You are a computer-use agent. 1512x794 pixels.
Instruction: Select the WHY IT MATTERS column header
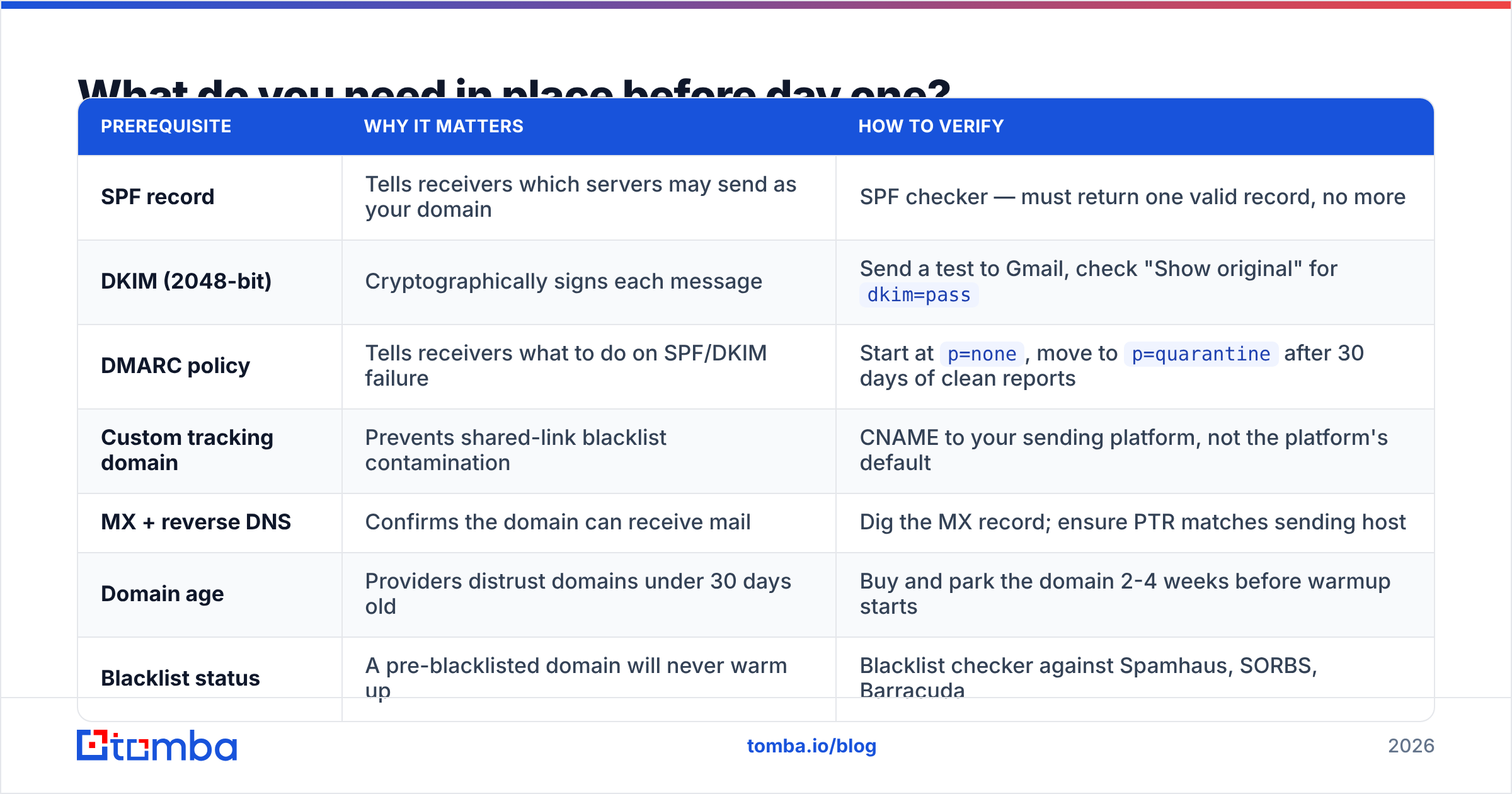444,126
